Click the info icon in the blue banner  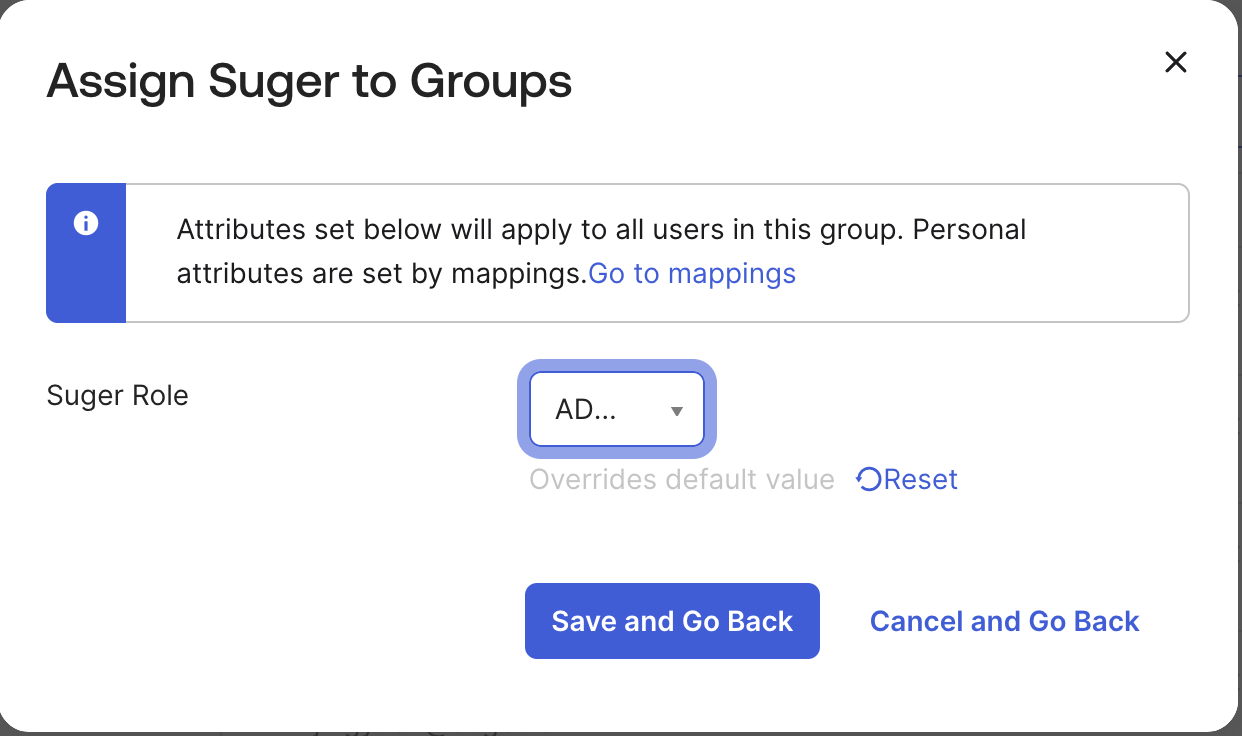pos(86,224)
